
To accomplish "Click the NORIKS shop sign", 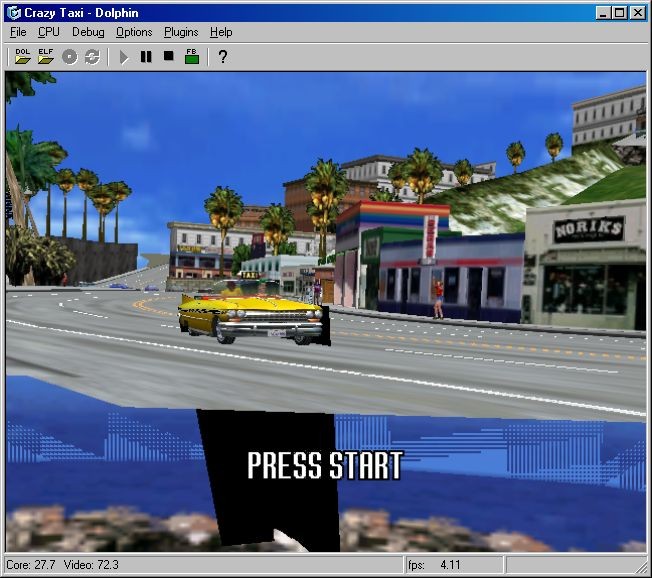I will pyautogui.click(x=589, y=229).
